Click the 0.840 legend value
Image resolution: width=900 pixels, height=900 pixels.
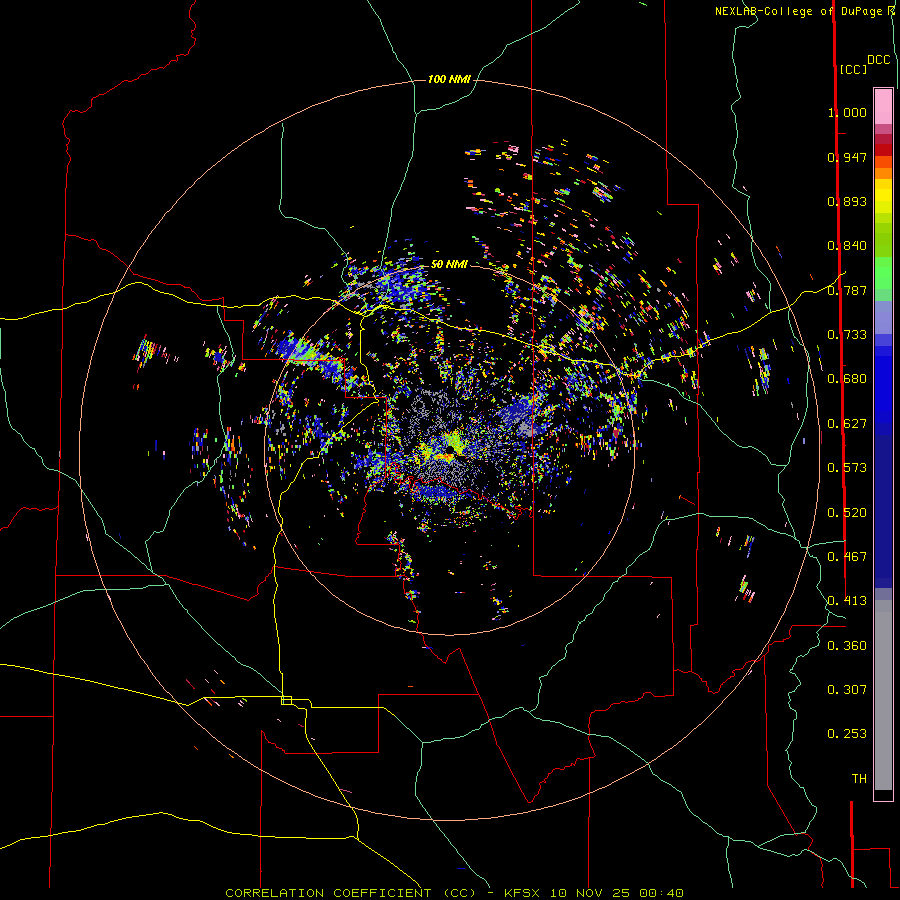click(x=847, y=246)
